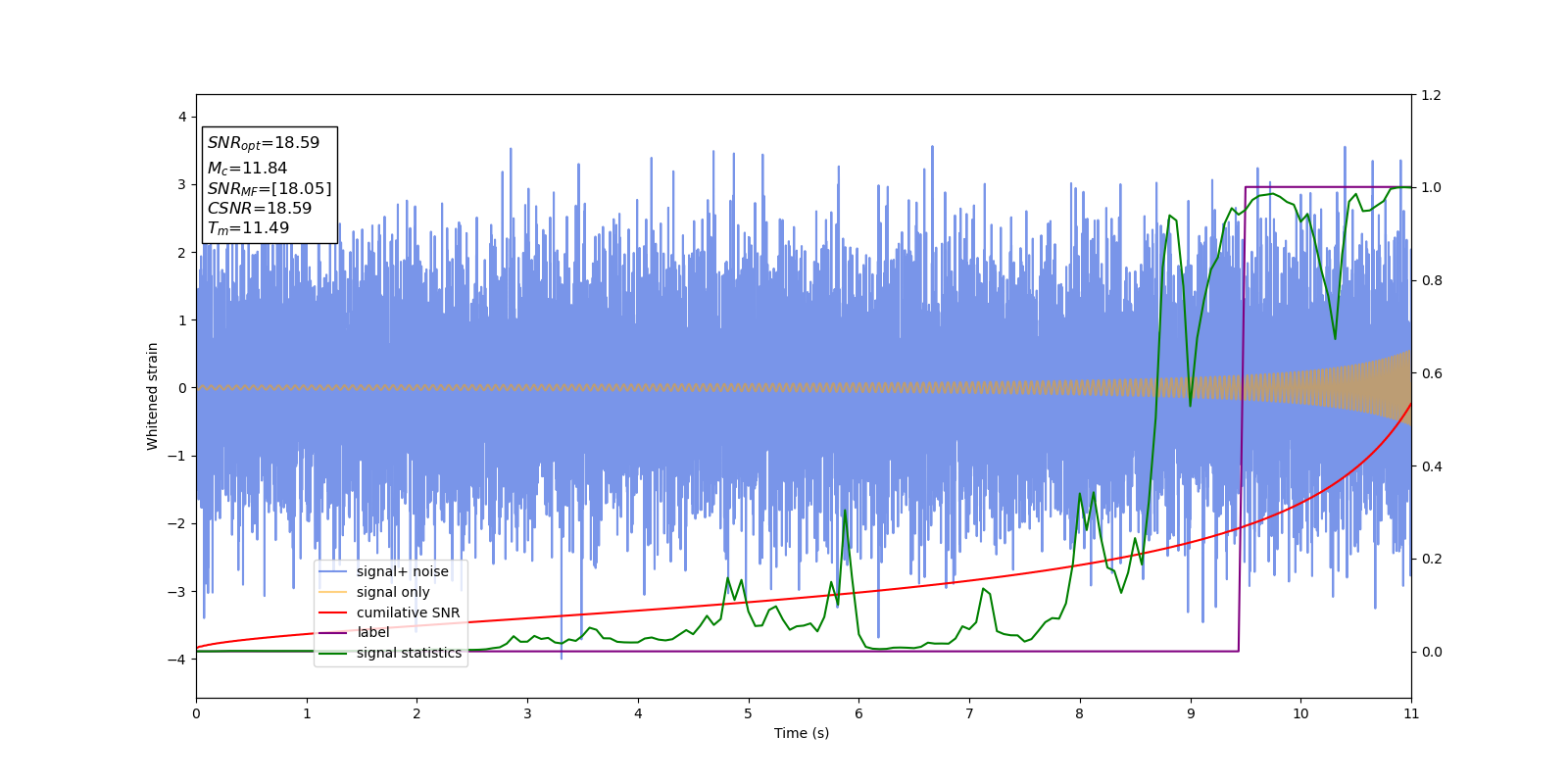Viewport: 1568px width, 784px height.
Task: Click the x-axis tick label 11
Action: coord(1411,713)
